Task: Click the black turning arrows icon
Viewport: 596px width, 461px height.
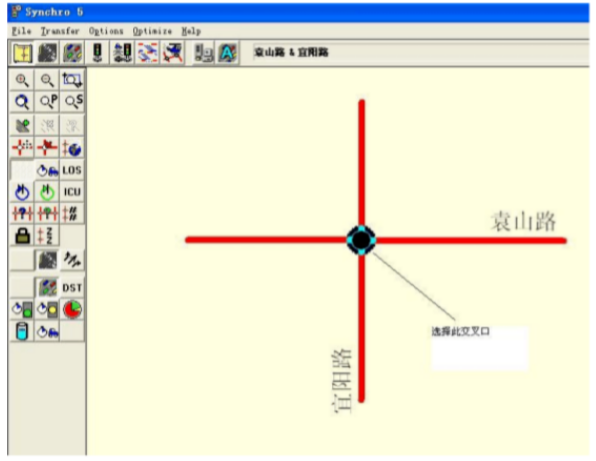Action: pos(72,260)
